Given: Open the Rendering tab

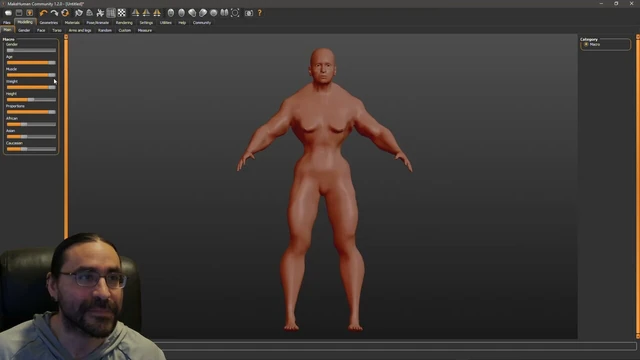Looking at the screenshot, I should click(124, 22).
